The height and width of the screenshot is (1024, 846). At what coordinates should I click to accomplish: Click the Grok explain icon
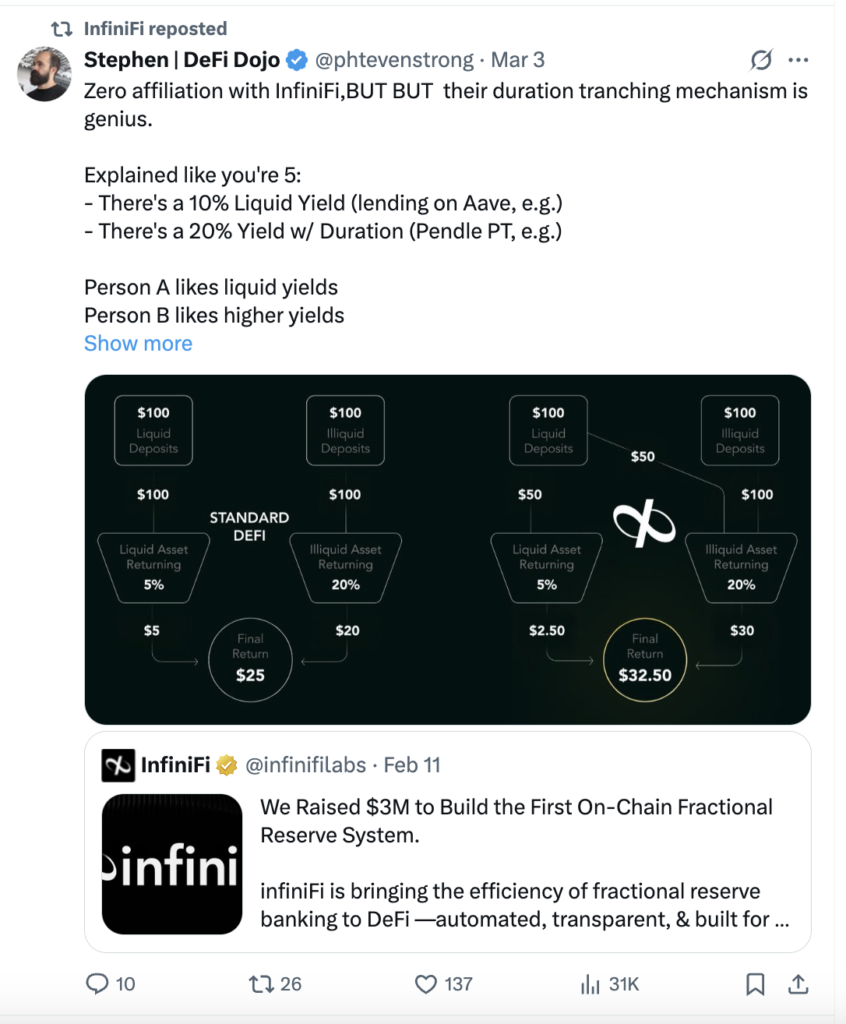pyautogui.click(x=761, y=60)
